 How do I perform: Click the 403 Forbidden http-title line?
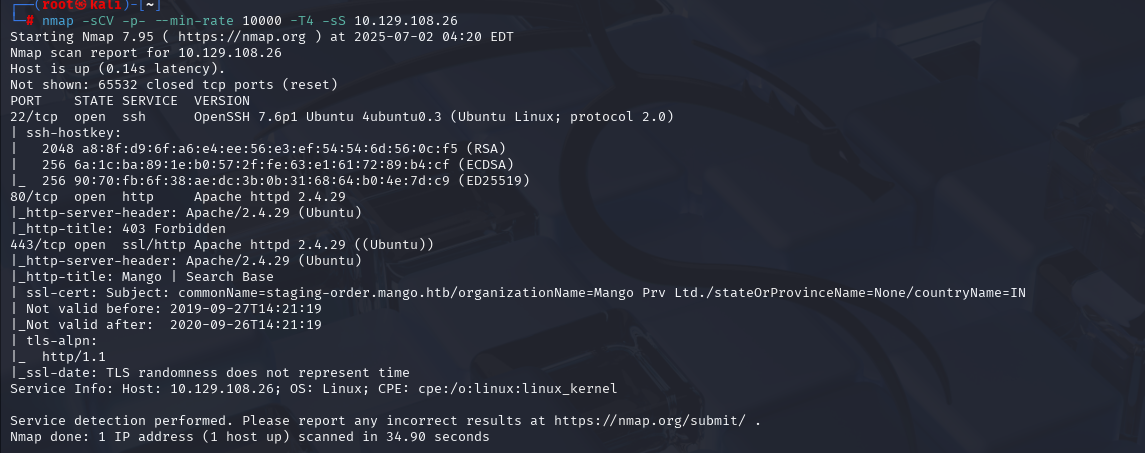pyautogui.click(x=118, y=229)
